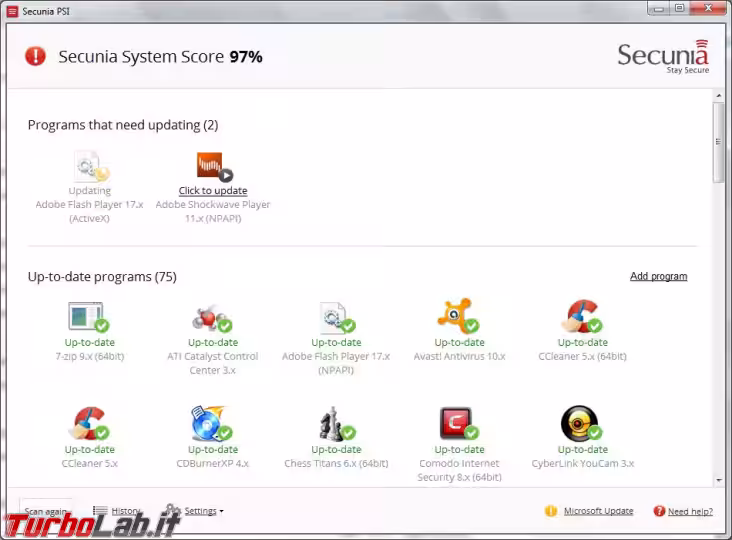Click the scrollbar down arrow
The width and height of the screenshot is (732, 540).
718,480
